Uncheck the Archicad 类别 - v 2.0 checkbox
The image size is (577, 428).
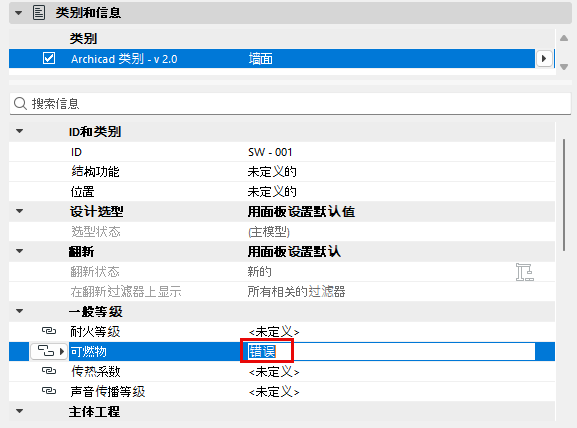(49, 58)
